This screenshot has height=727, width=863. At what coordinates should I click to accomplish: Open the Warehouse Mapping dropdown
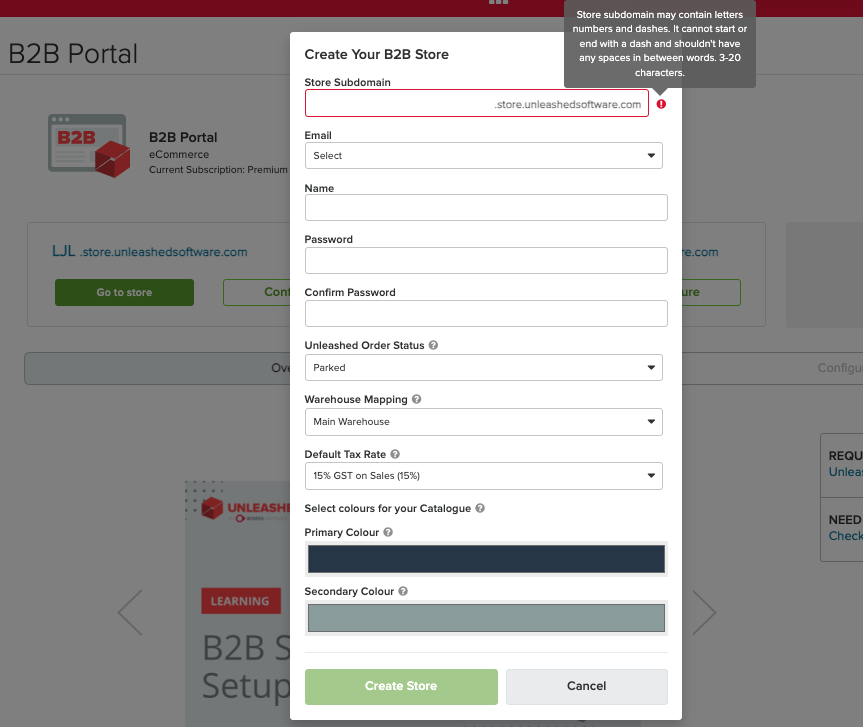click(x=484, y=422)
